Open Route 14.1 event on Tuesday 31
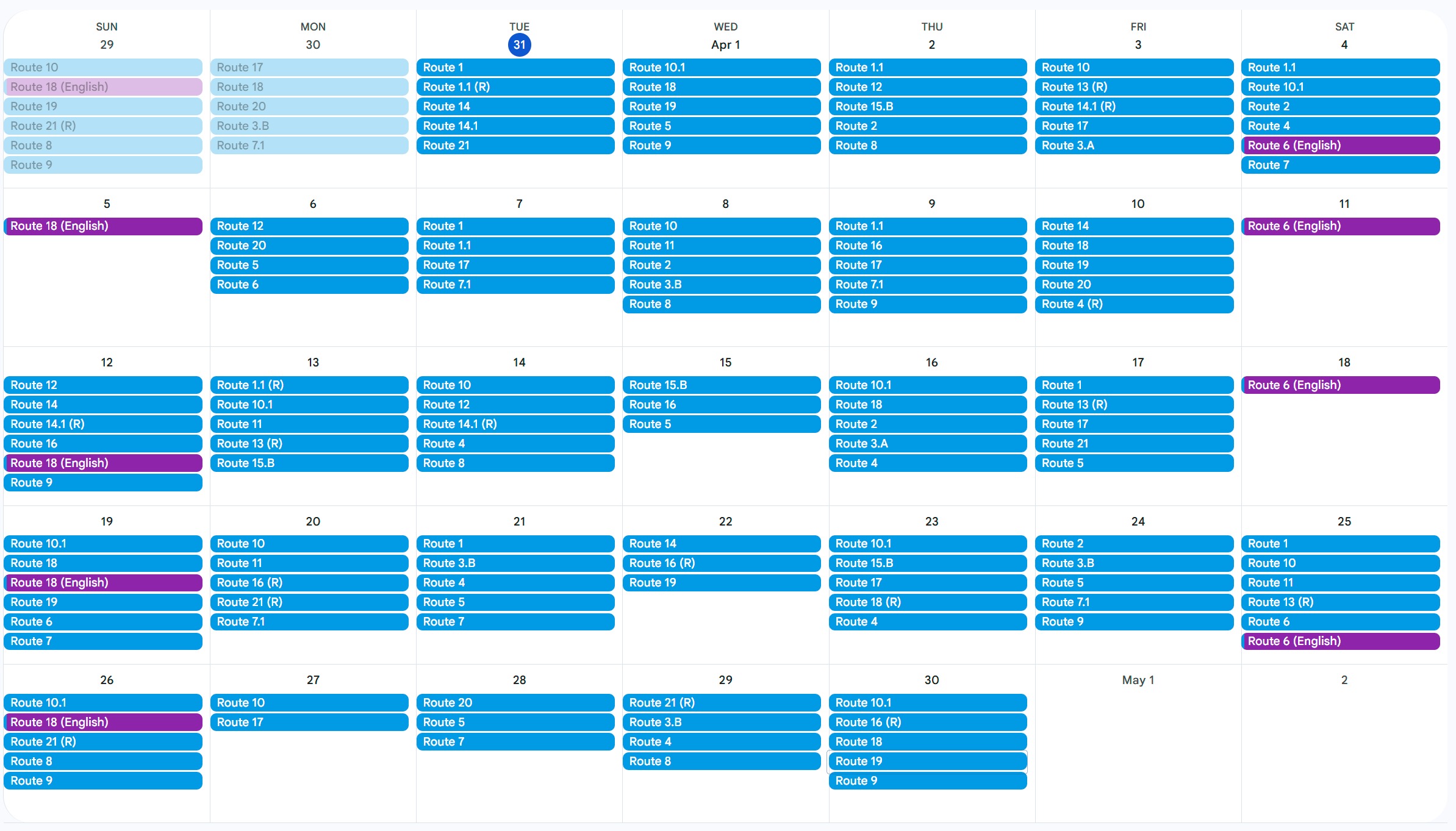 [x=515, y=126]
